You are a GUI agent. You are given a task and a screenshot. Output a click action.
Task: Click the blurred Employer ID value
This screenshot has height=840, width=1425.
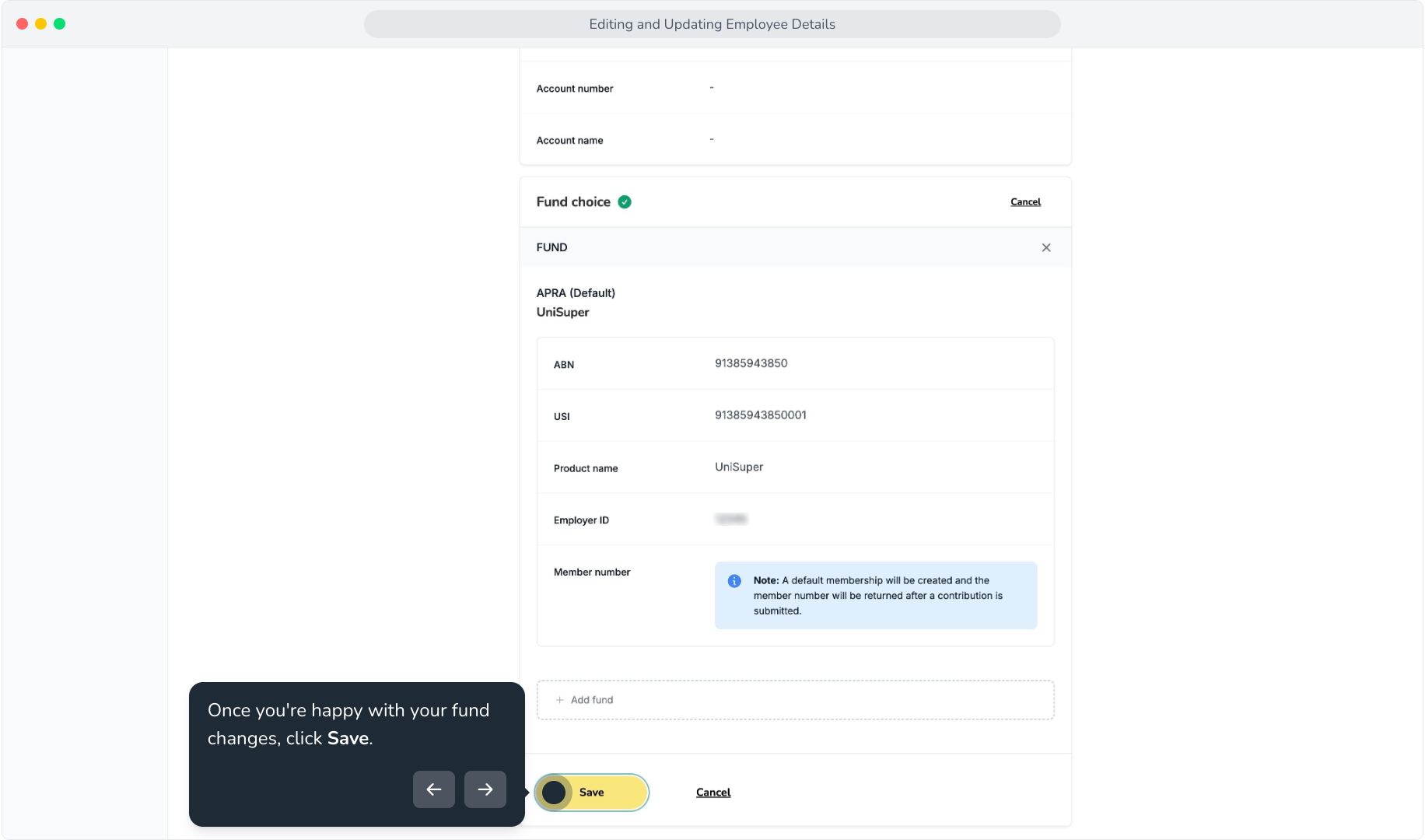[731, 519]
